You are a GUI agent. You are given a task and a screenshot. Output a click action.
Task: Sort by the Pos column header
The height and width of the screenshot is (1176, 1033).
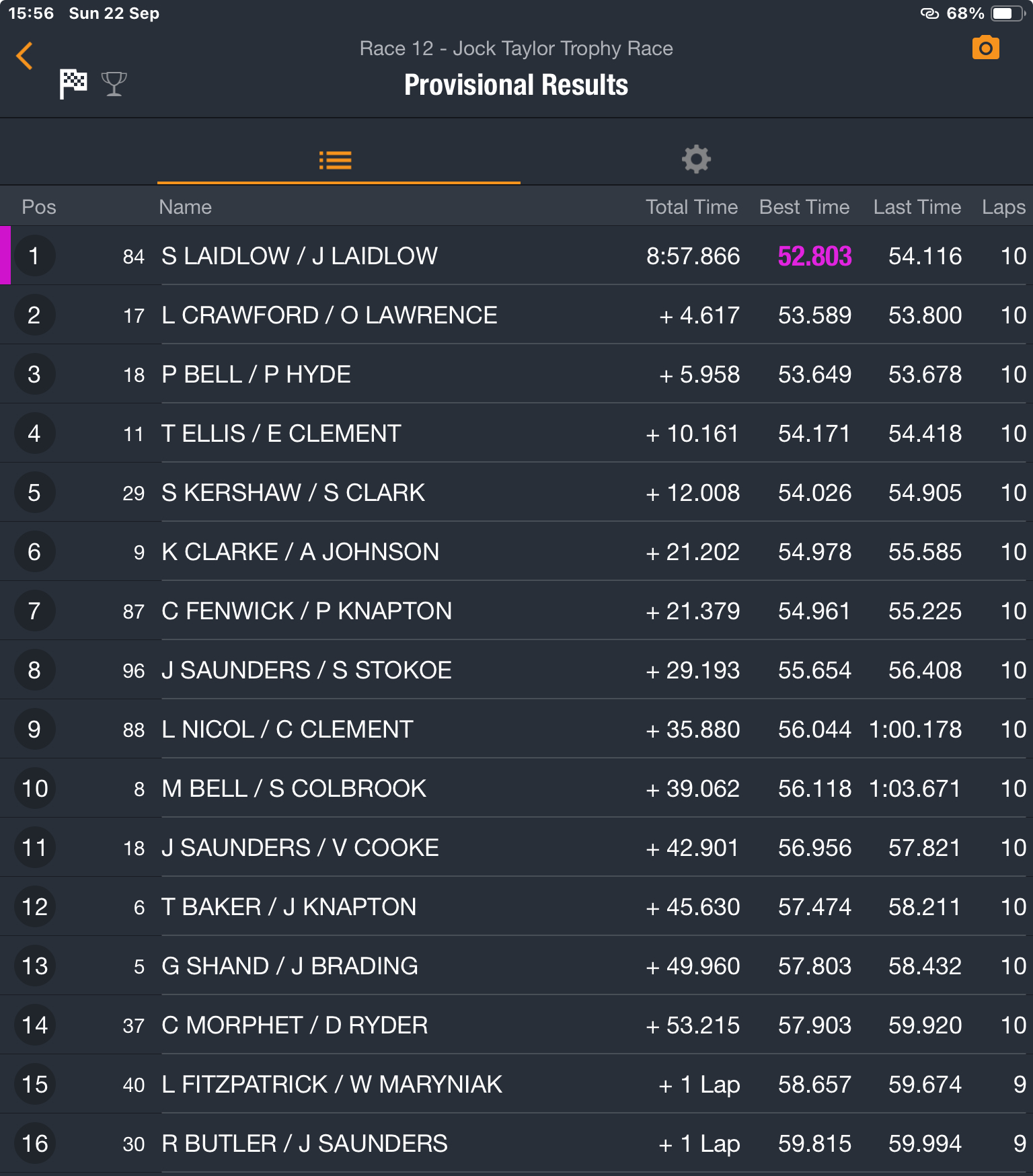[x=39, y=207]
